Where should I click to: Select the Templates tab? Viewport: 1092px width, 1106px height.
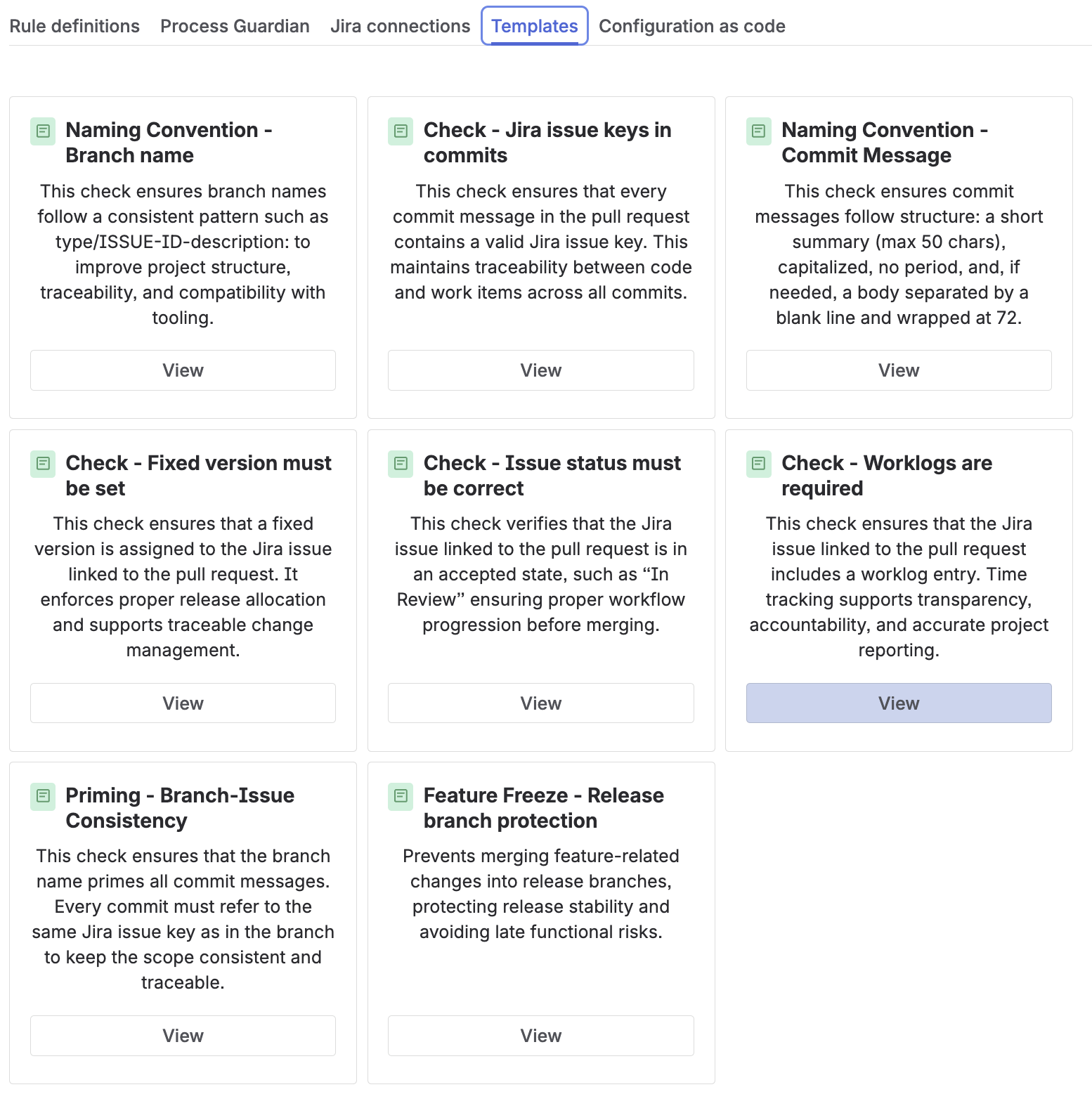(x=535, y=26)
